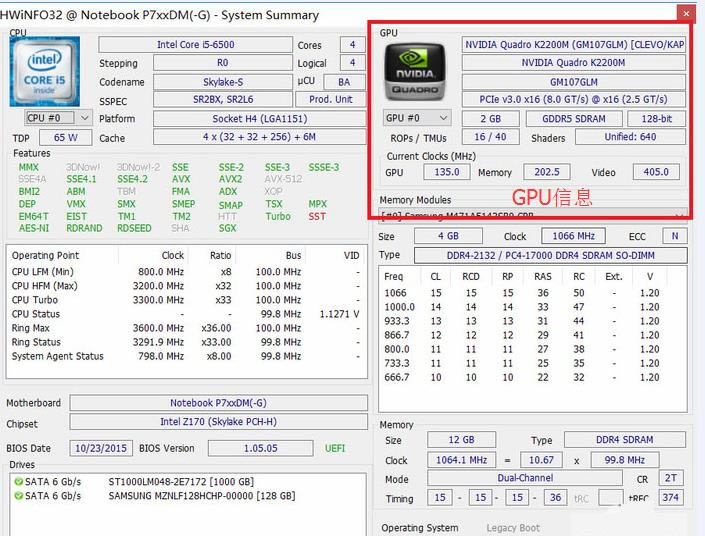The image size is (705, 536).
Task: Click the Unified: 640 shaders field
Action: tap(630, 137)
